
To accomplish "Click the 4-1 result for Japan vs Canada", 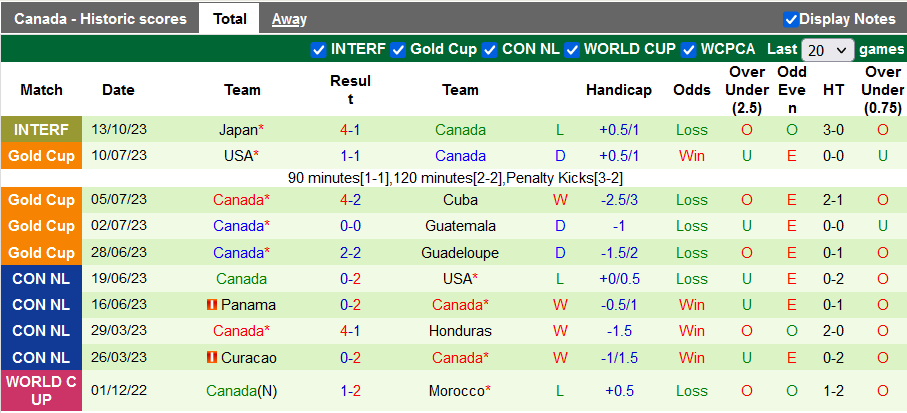I will (350, 130).
